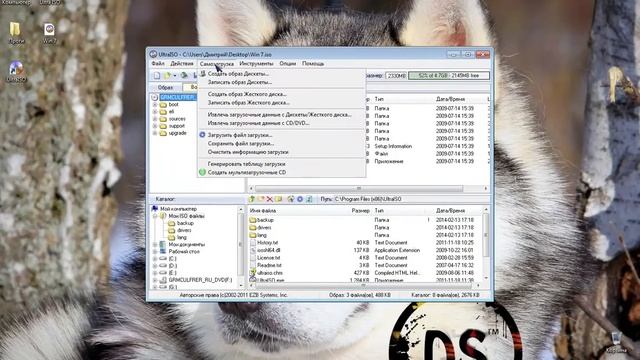Click the ultraiso.chm file icon

click(x=253, y=273)
